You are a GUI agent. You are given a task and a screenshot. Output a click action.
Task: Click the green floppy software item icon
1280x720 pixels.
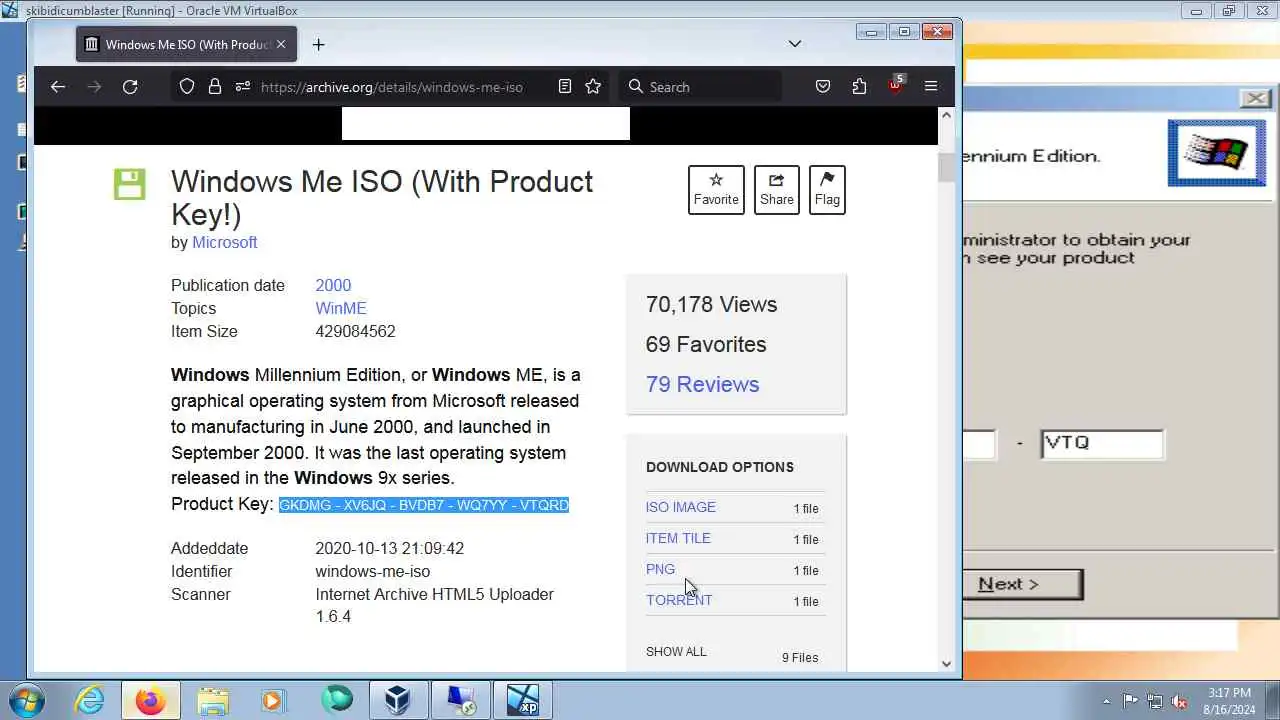pos(129,184)
